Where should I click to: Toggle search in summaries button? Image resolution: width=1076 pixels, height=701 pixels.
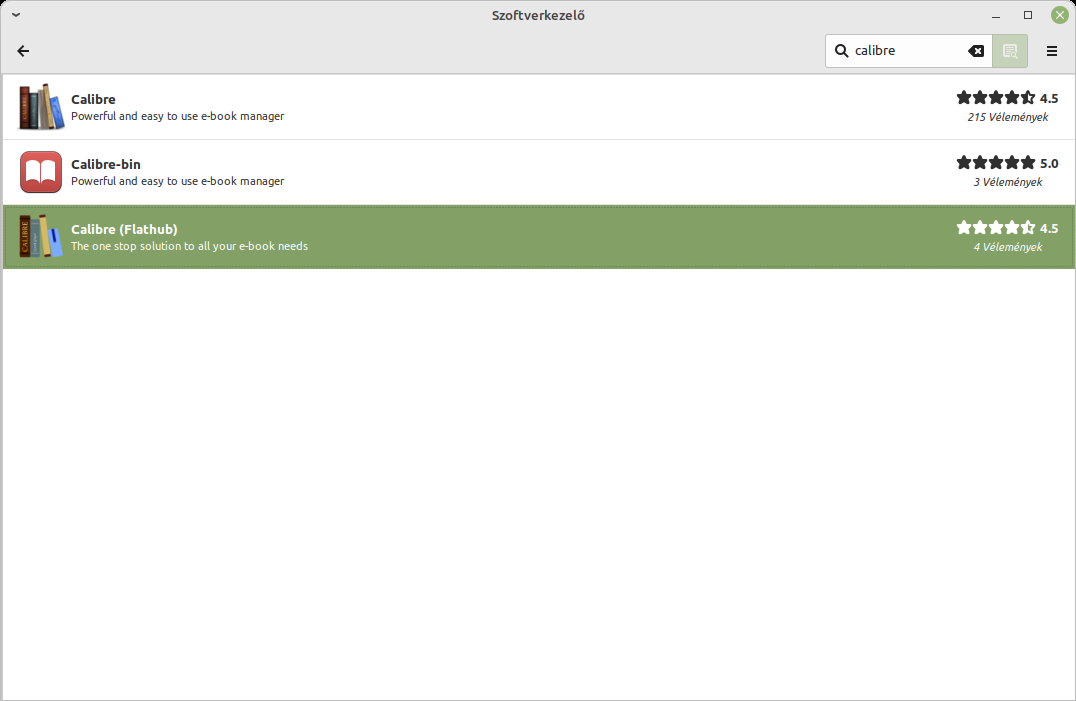(1010, 51)
